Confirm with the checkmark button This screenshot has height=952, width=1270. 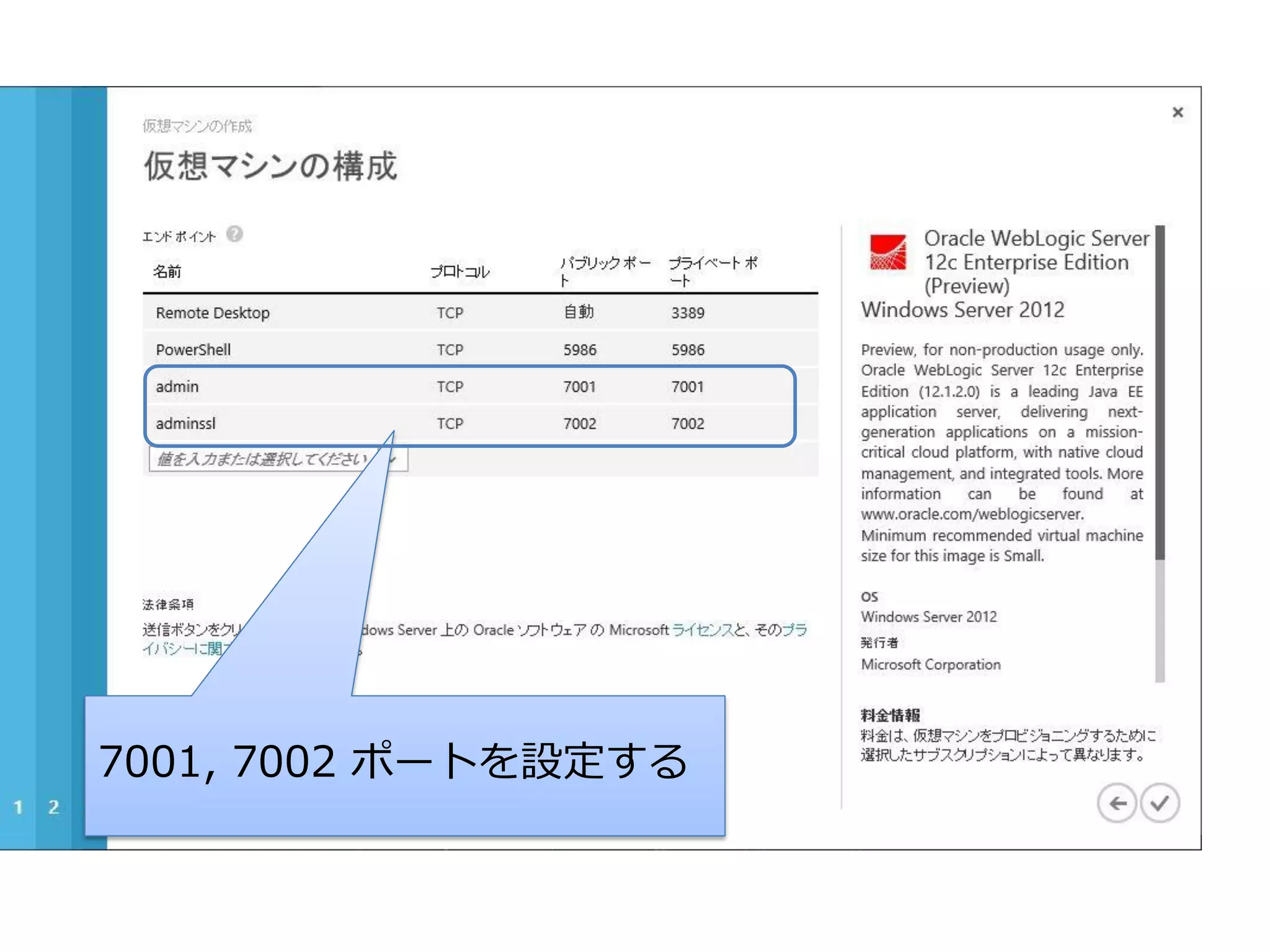click(x=1160, y=803)
